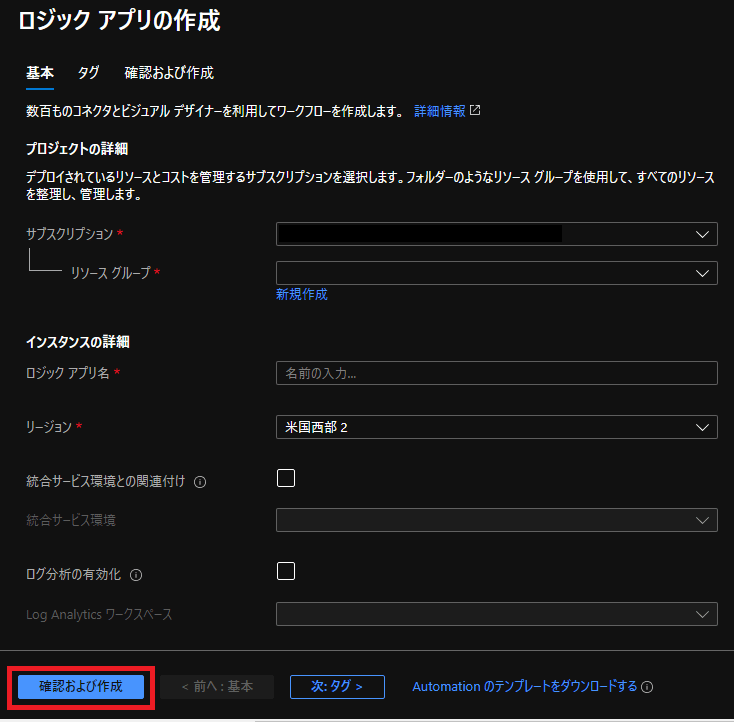This screenshot has width=734, height=722.
Task: Click the 前へ: 基本 button
Action: tap(217, 687)
